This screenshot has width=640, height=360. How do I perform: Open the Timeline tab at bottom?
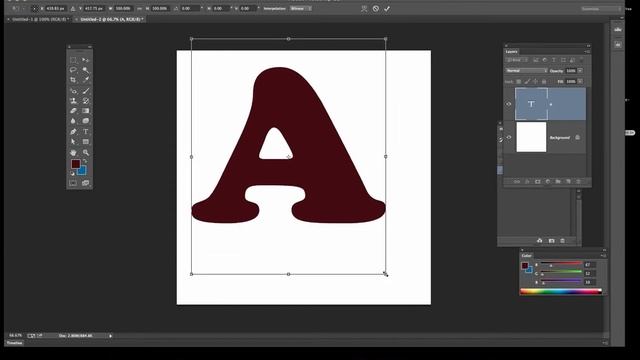point(14,343)
